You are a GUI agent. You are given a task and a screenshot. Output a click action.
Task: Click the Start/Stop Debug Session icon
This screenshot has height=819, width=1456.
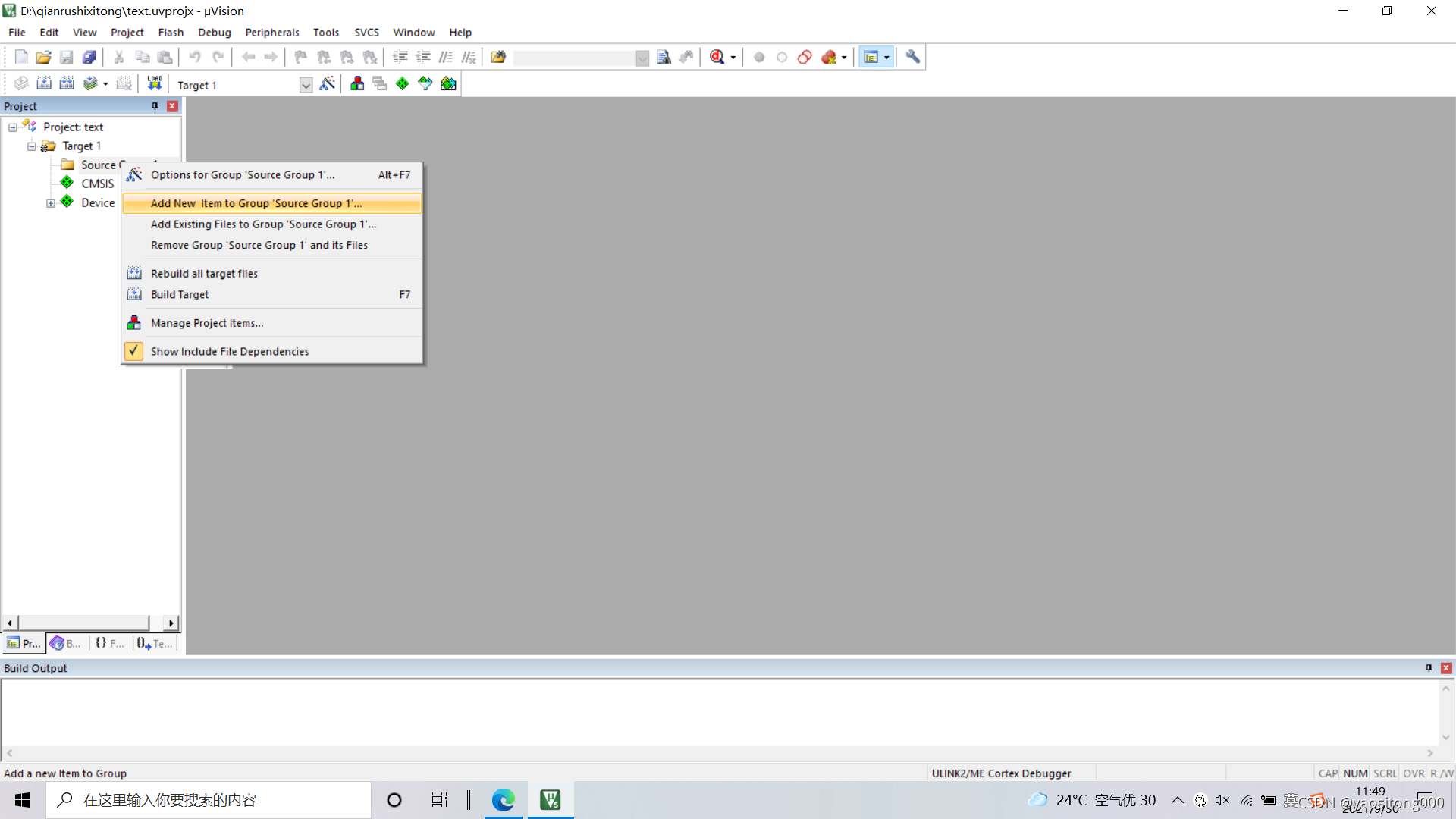coord(717,57)
